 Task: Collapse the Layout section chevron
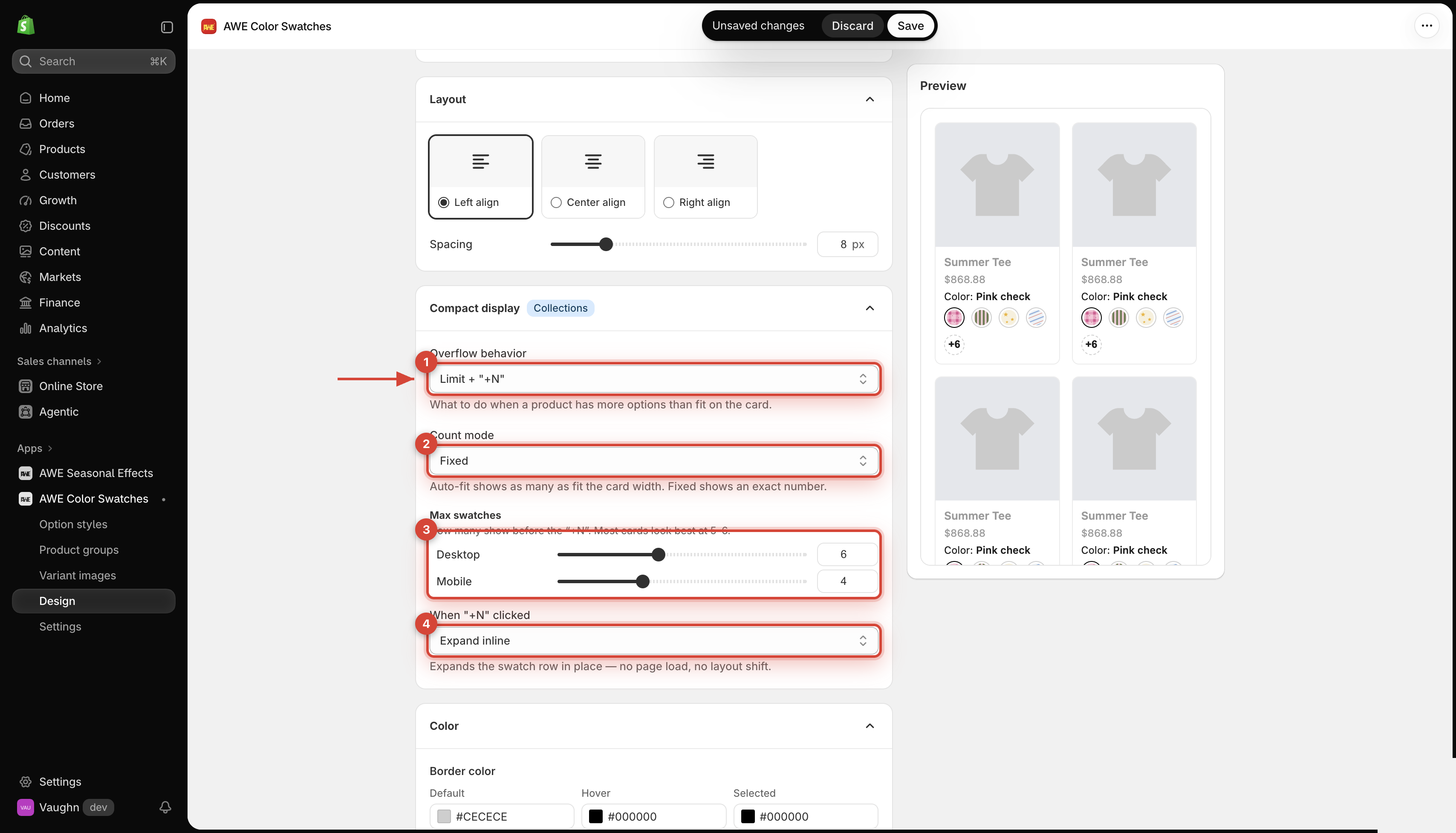(x=870, y=99)
